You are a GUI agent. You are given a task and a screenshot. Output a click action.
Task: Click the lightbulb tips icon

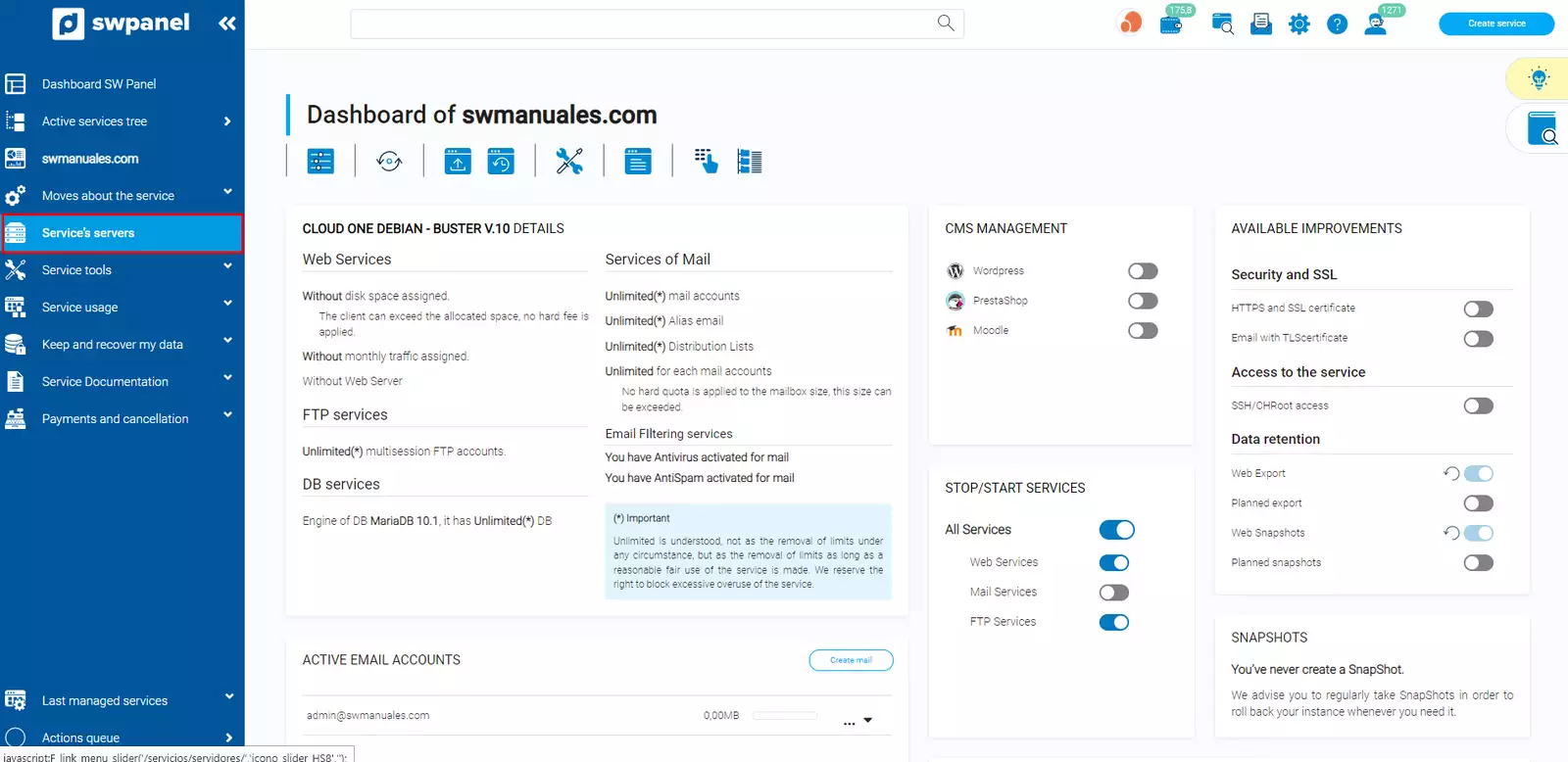(1539, 78)
